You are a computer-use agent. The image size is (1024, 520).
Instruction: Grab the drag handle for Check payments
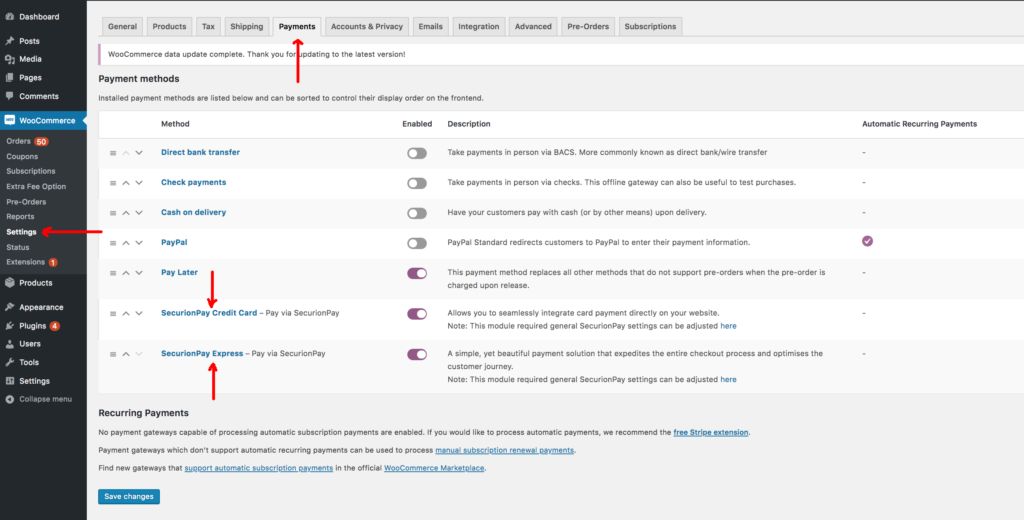pyautogui.click(x=113, y=183)
